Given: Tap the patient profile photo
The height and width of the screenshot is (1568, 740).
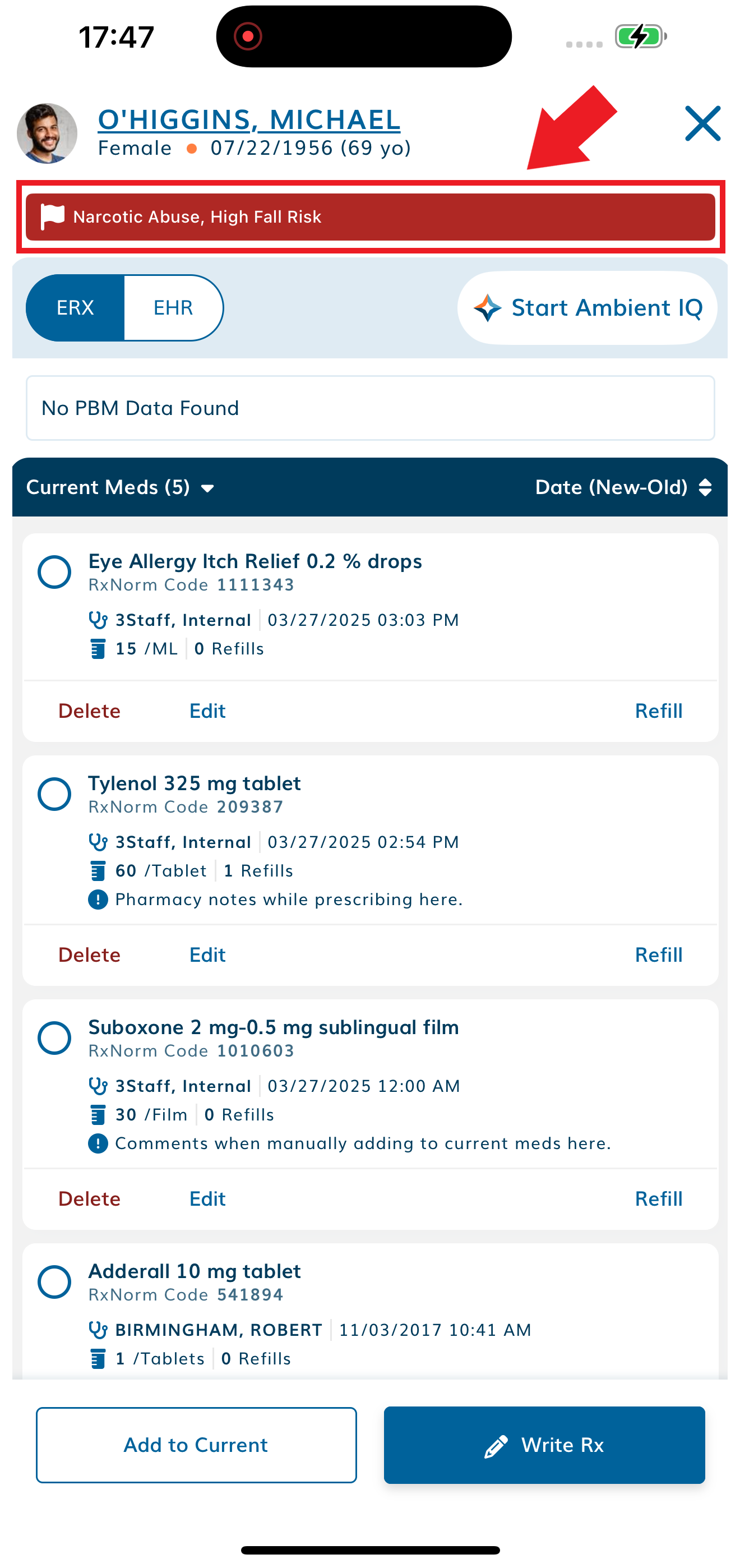Looking at the screenshot, I should (47, 133).
